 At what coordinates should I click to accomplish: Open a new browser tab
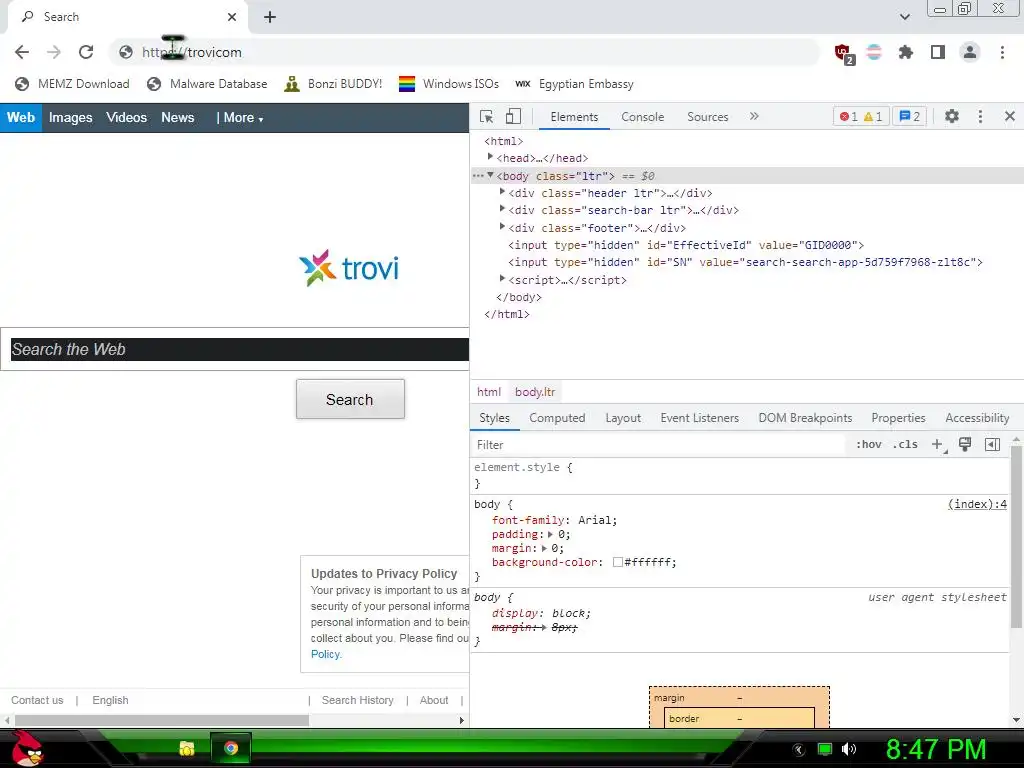click(270, 17)
